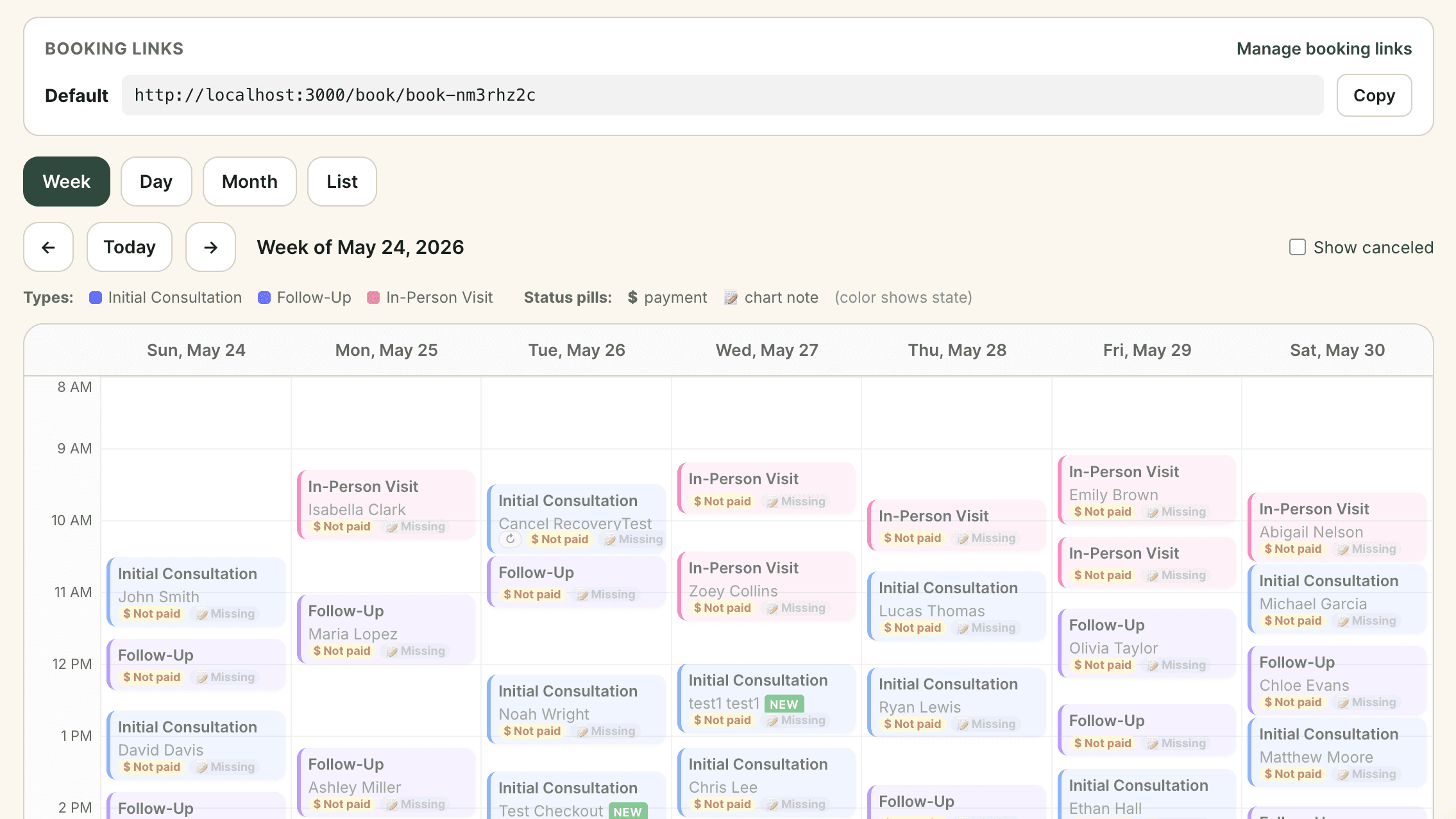Click NEW badge on Test Checkout appointment
Screen dimensions: 1456x819
coord(627,812)
